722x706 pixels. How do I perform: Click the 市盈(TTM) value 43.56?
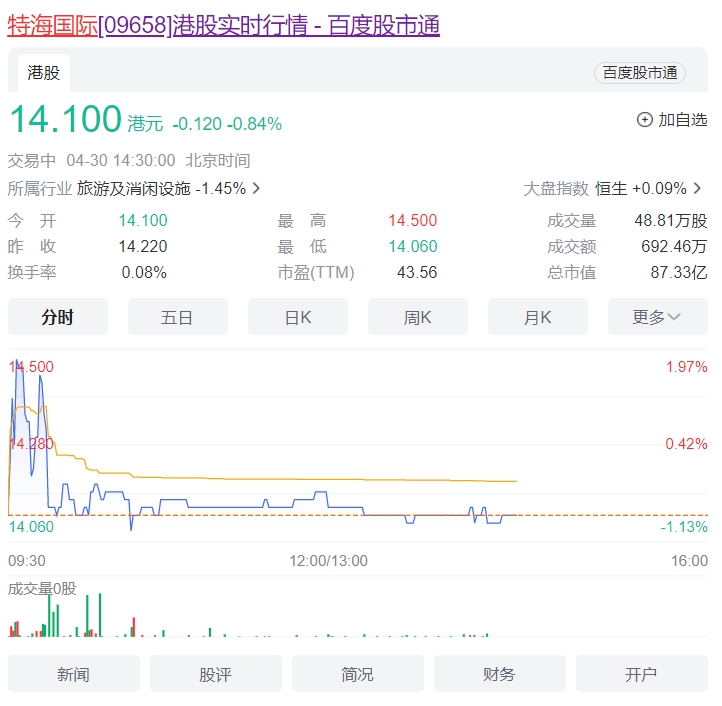click(x=417, y=272)
